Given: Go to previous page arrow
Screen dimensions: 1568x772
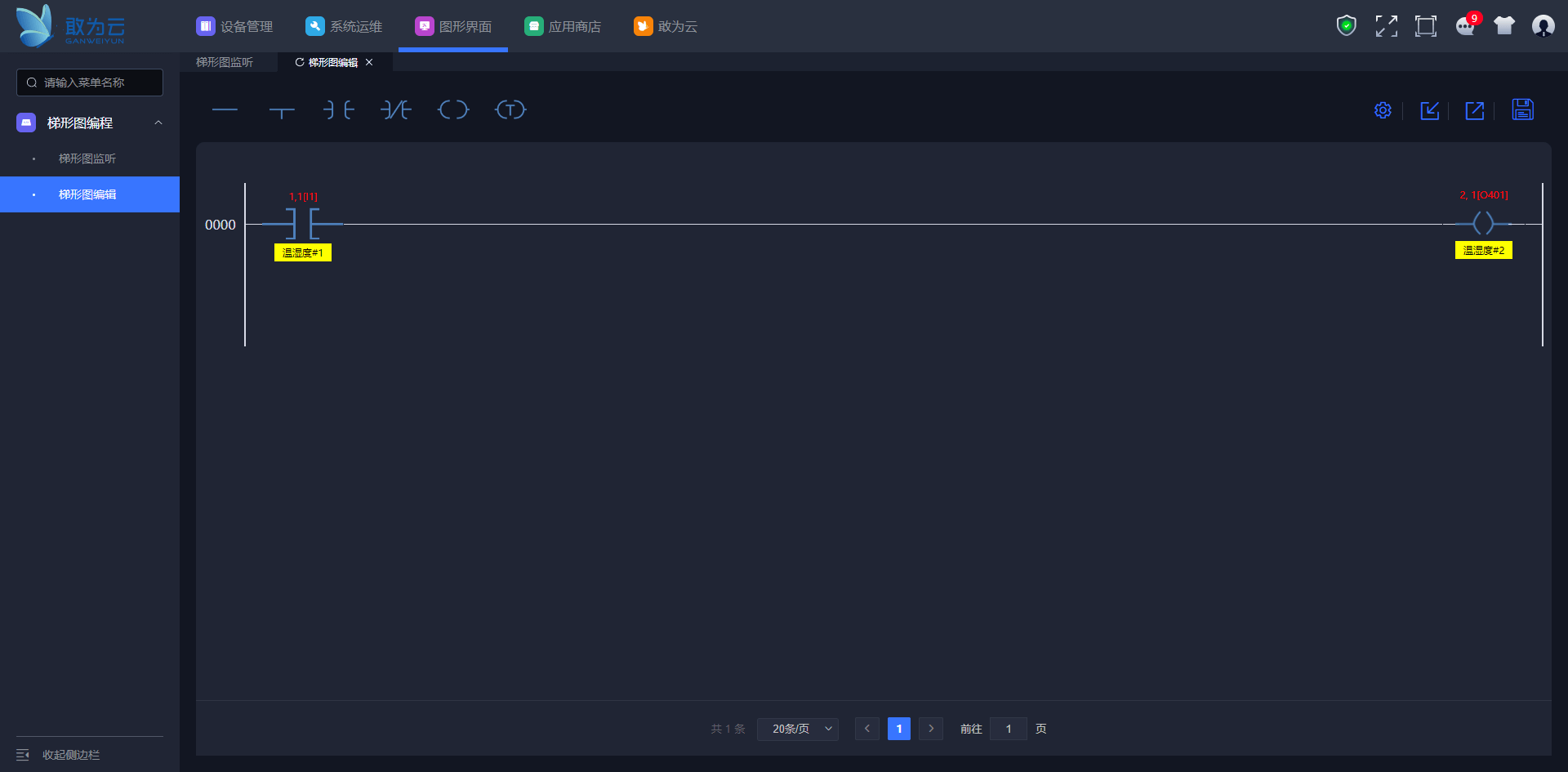Looking at the screenshot, I should click(867, 729).
